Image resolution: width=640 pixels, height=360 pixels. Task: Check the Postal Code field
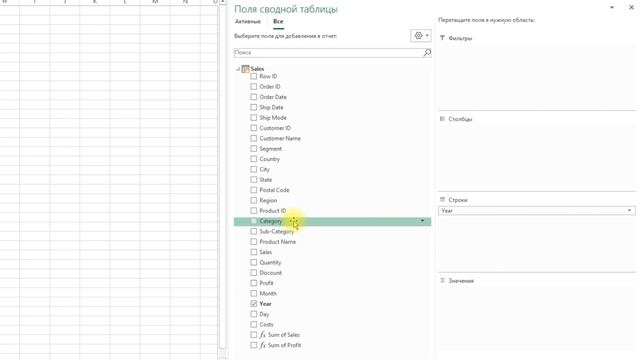[x=253, y=190]
